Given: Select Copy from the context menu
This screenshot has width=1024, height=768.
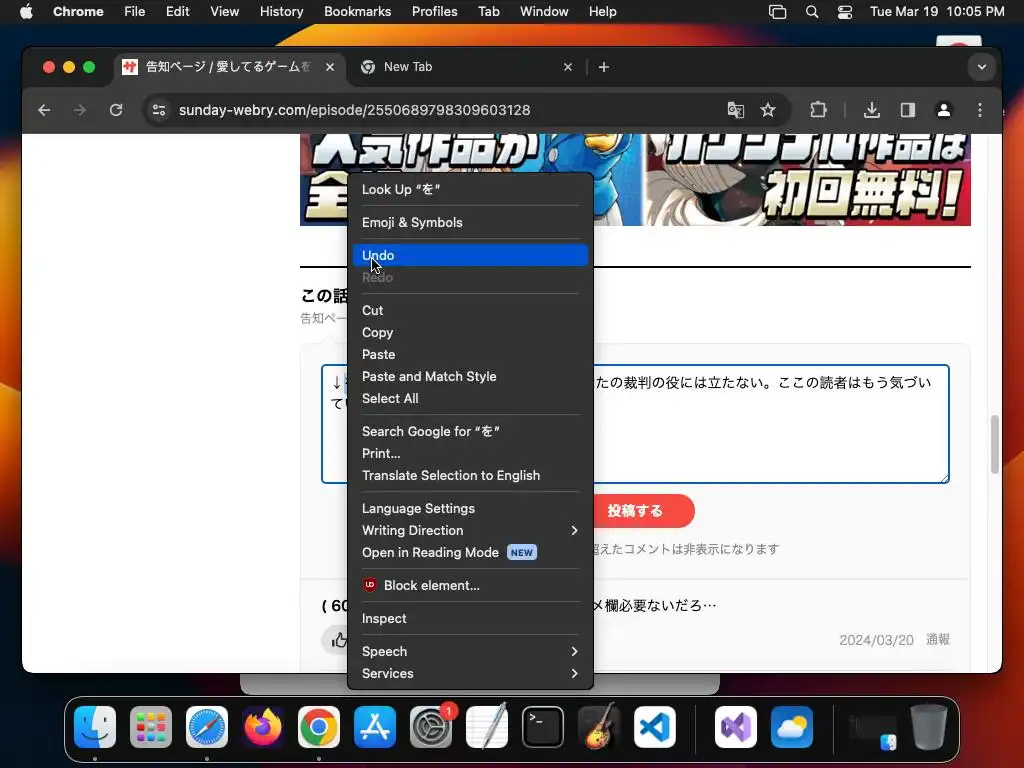Looking at the screenshot, I should click(470, 332).
